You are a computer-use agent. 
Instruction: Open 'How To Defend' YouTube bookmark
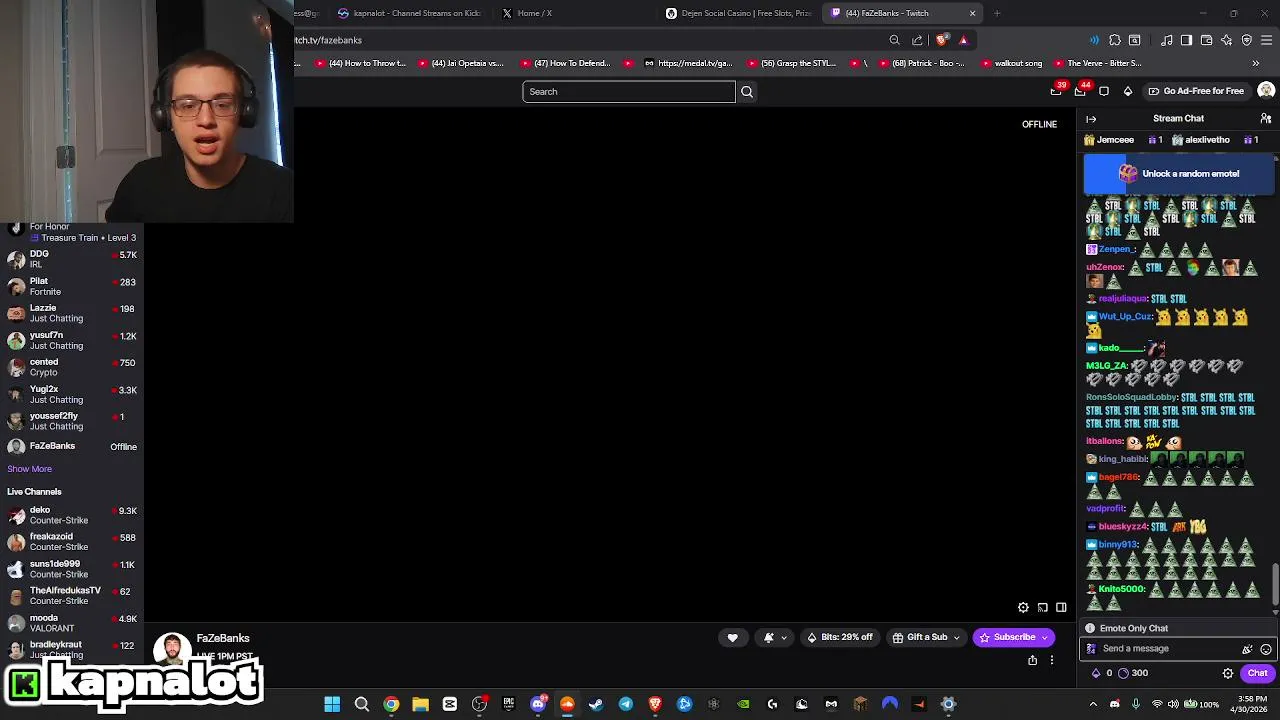(x=565, y=63)
